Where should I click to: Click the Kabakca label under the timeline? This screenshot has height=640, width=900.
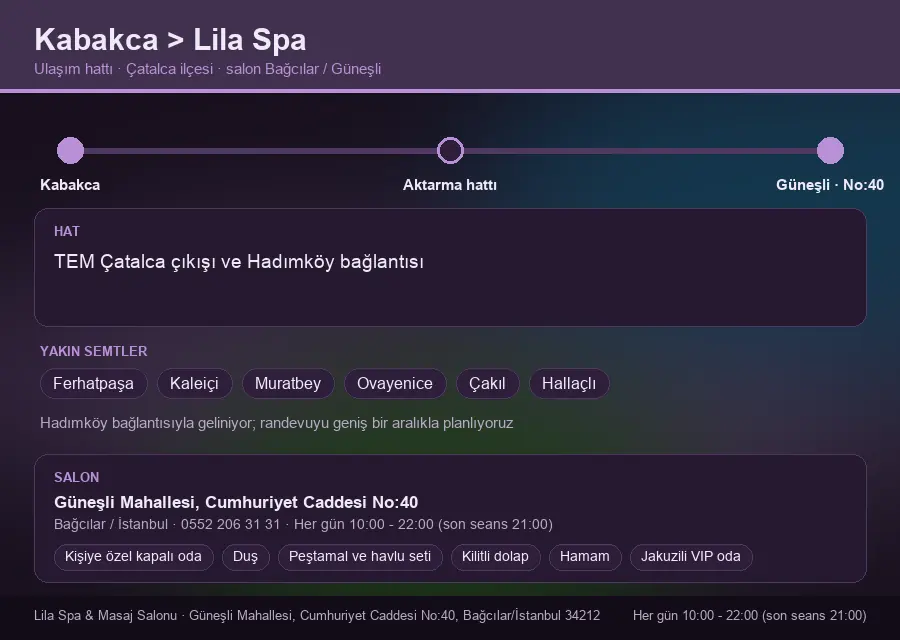pos(70,185)
